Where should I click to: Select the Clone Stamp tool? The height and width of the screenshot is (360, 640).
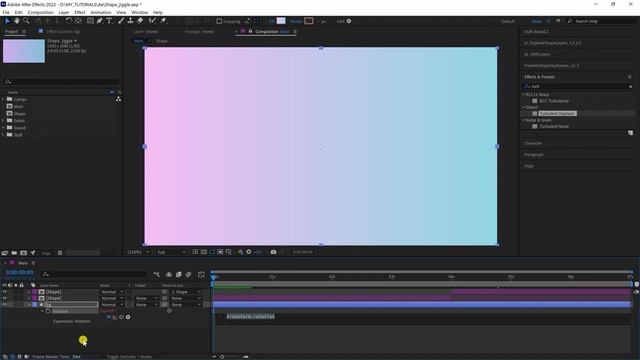click(x=131, y=21)
